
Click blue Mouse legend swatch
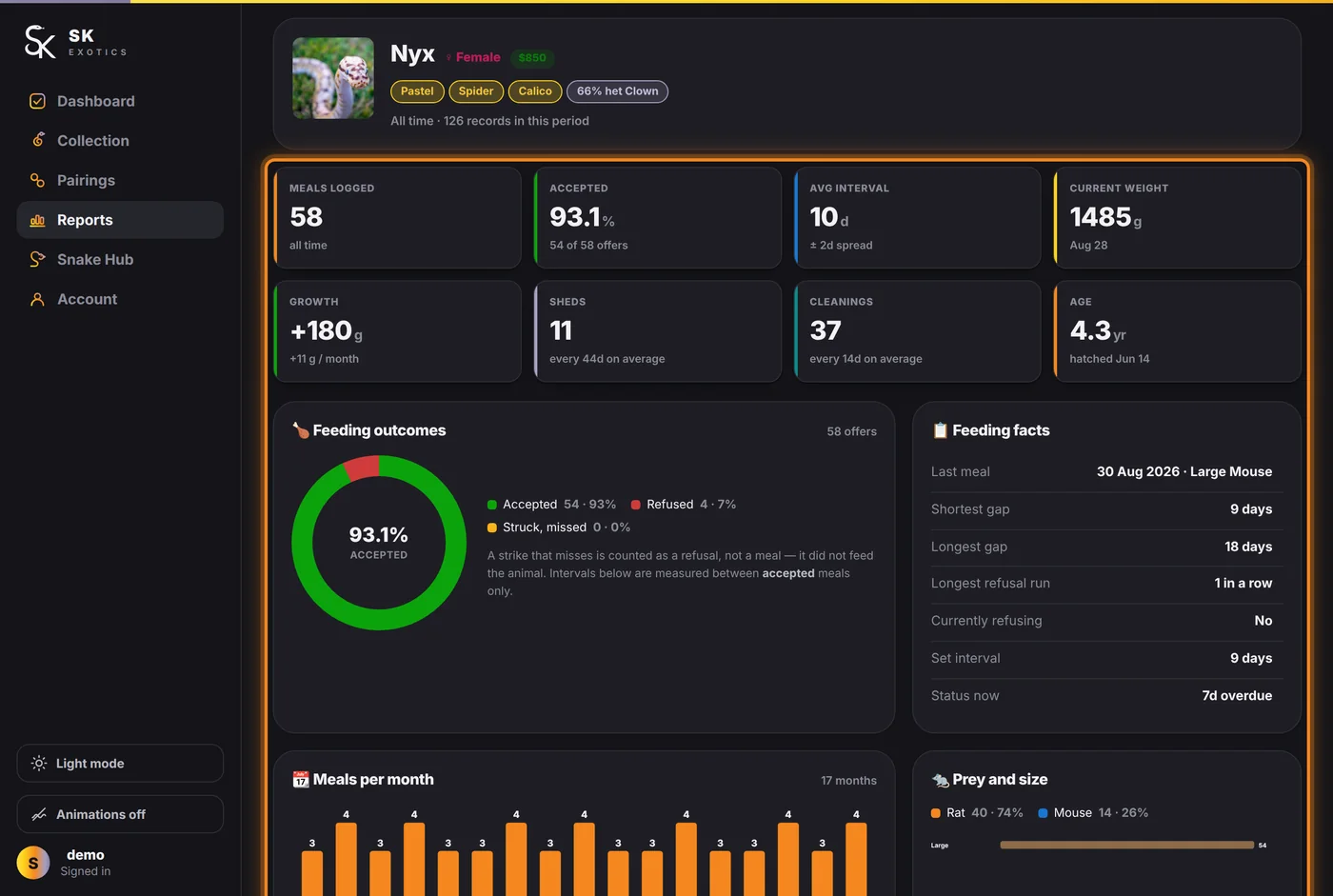(x=1043, y=813)
